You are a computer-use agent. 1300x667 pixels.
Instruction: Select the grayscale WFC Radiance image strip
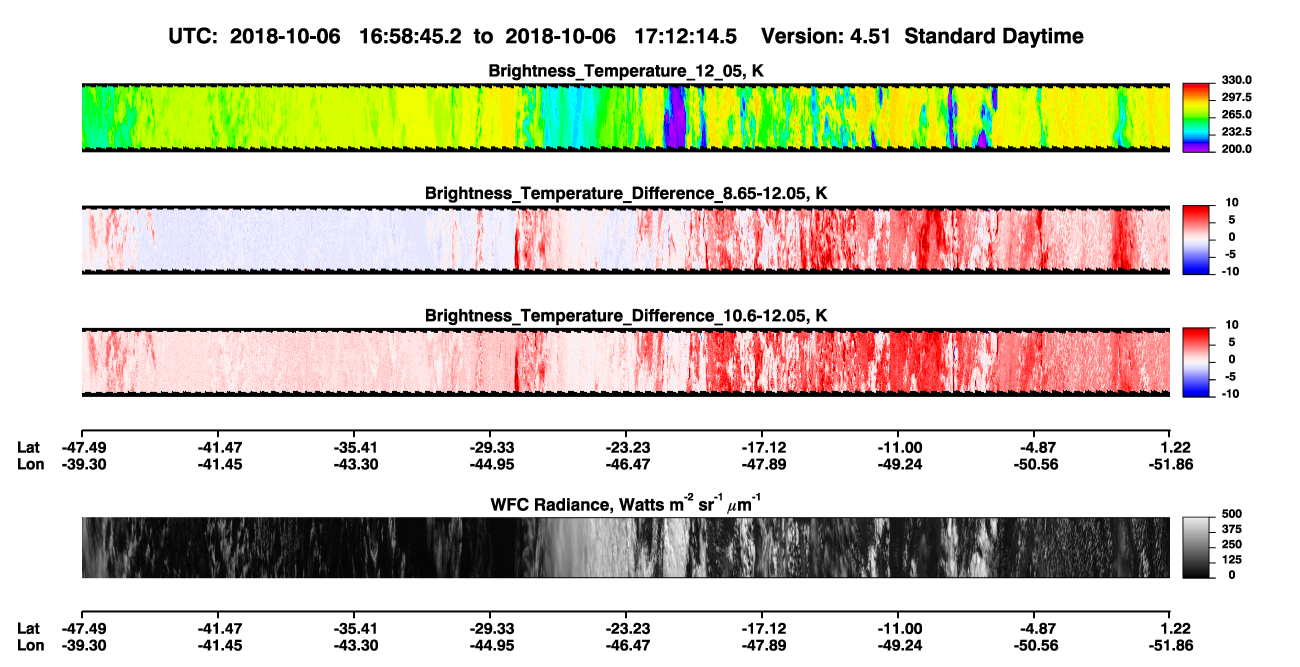(626, 547)
